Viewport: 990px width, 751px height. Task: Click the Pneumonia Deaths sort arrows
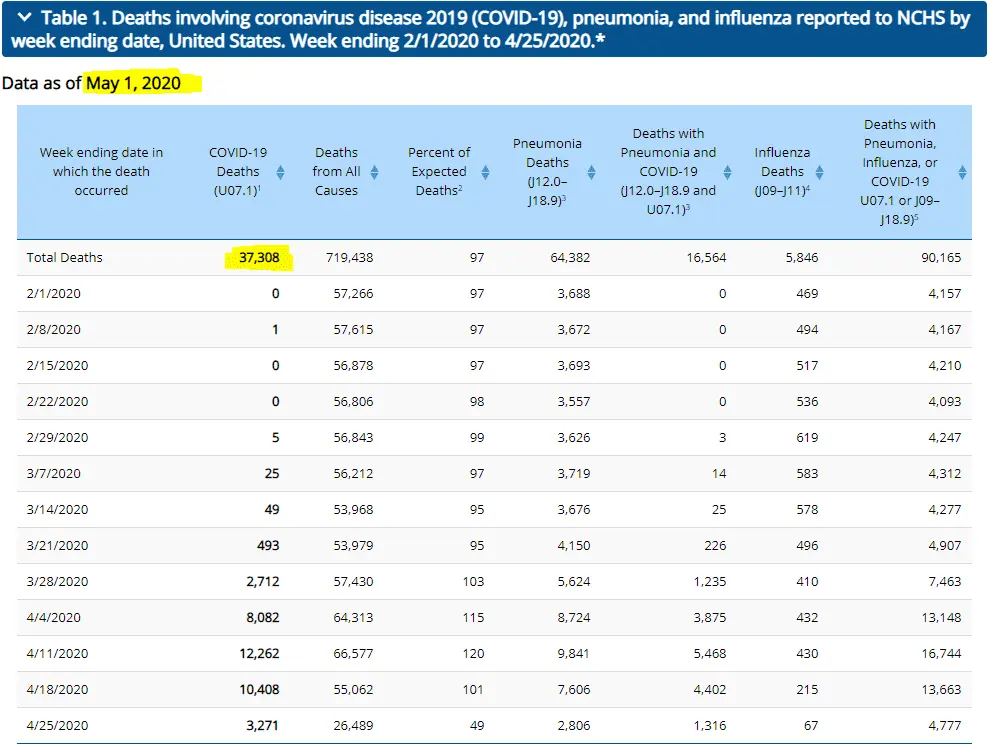click(x=591, y=171)
